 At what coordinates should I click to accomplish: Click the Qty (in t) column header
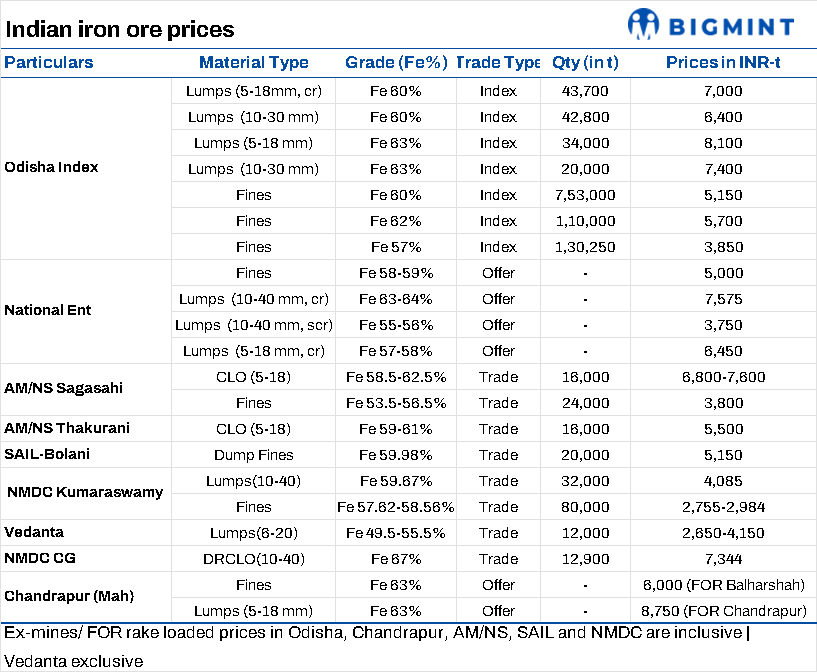(x=585, y=62)
